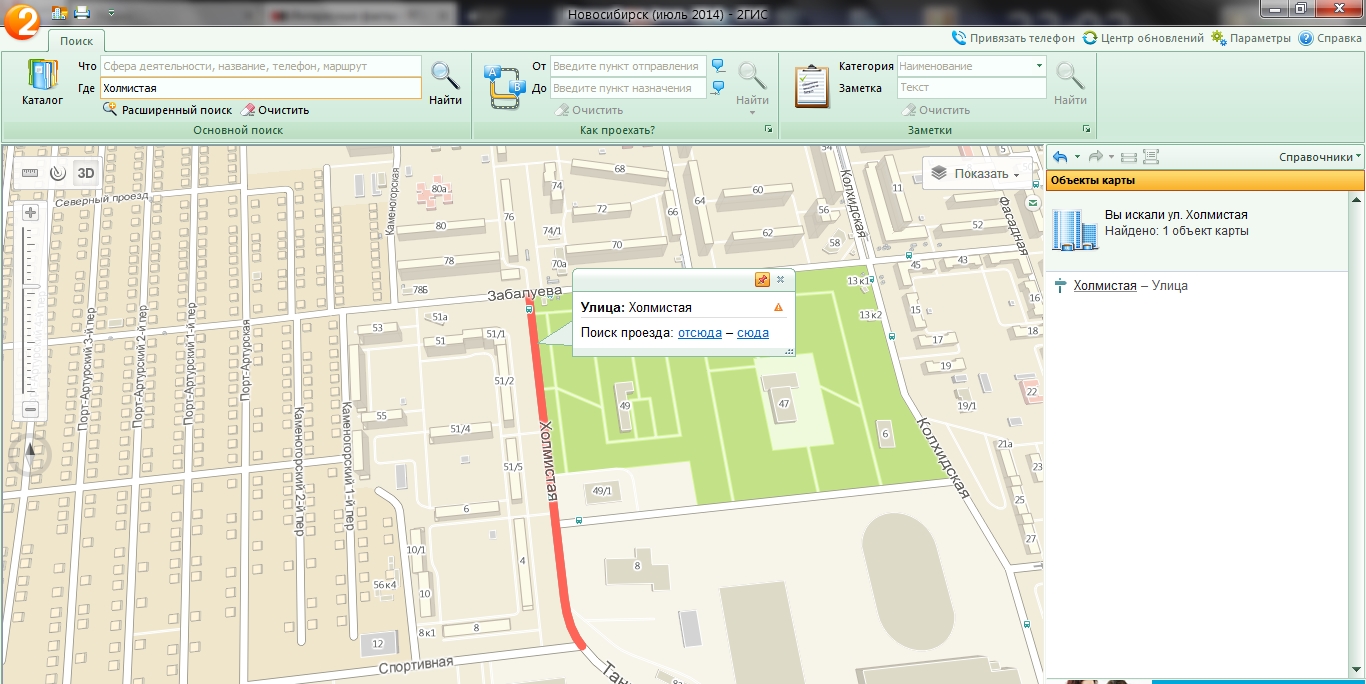Click Найти in Заметки group

coord(1070,83)
